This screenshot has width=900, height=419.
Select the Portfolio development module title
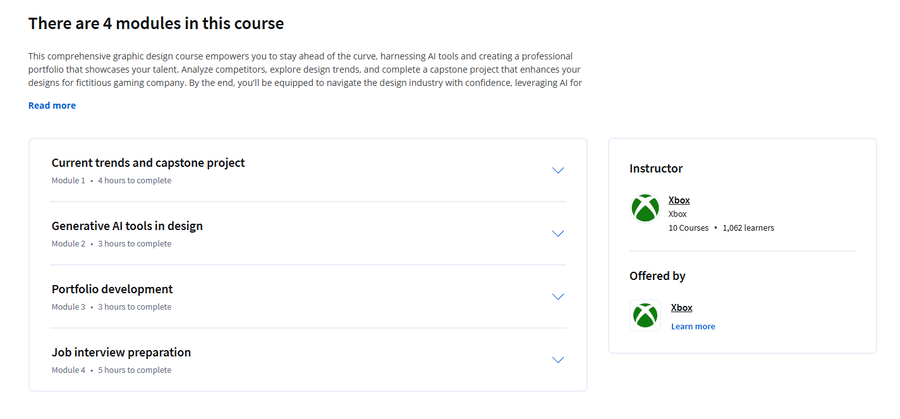tap(112, 289)
